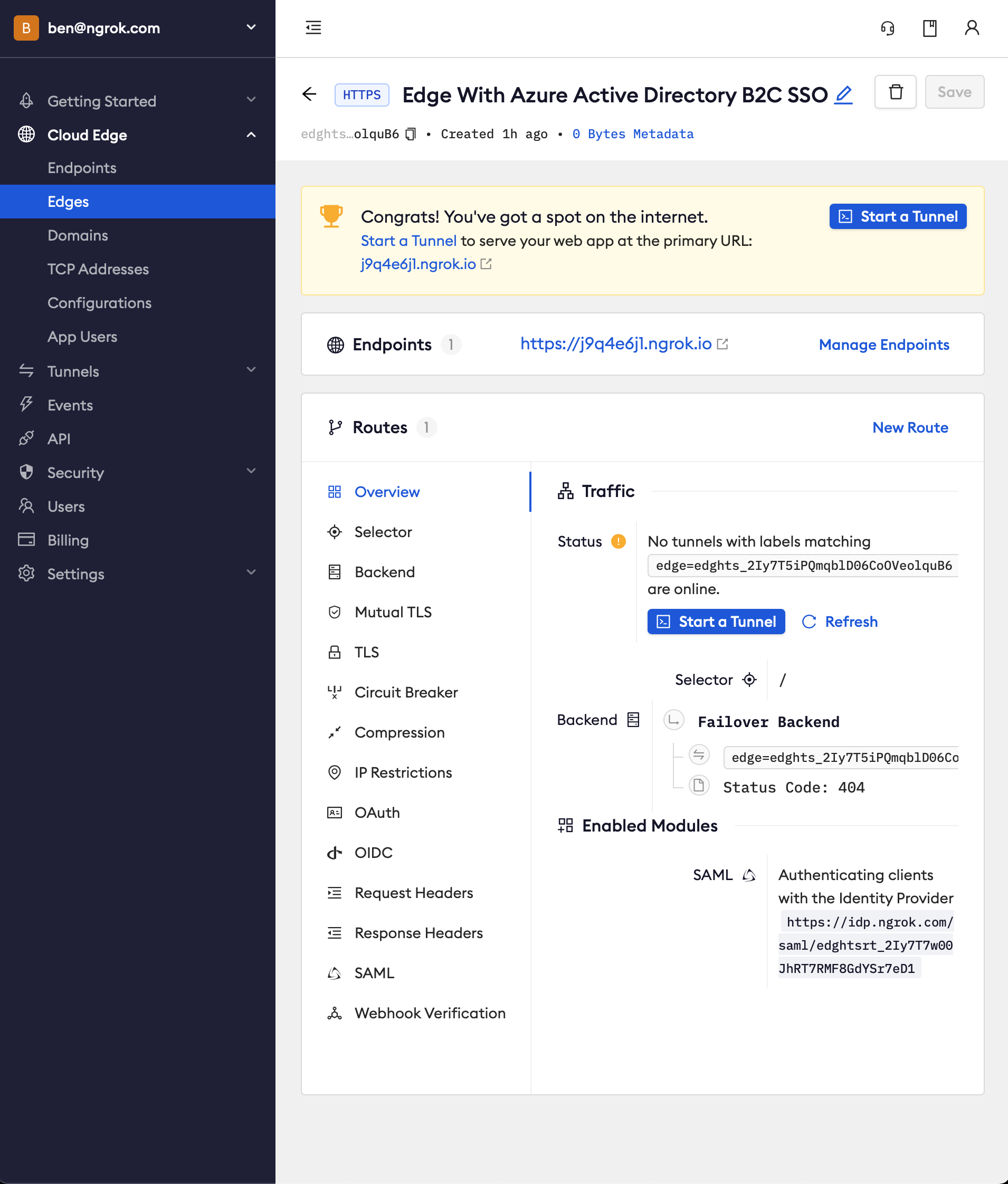The width and height of the screenshot is (1008, 1184).
Task: Edit the edge name with pencil icon
Action: coord(844,94)
